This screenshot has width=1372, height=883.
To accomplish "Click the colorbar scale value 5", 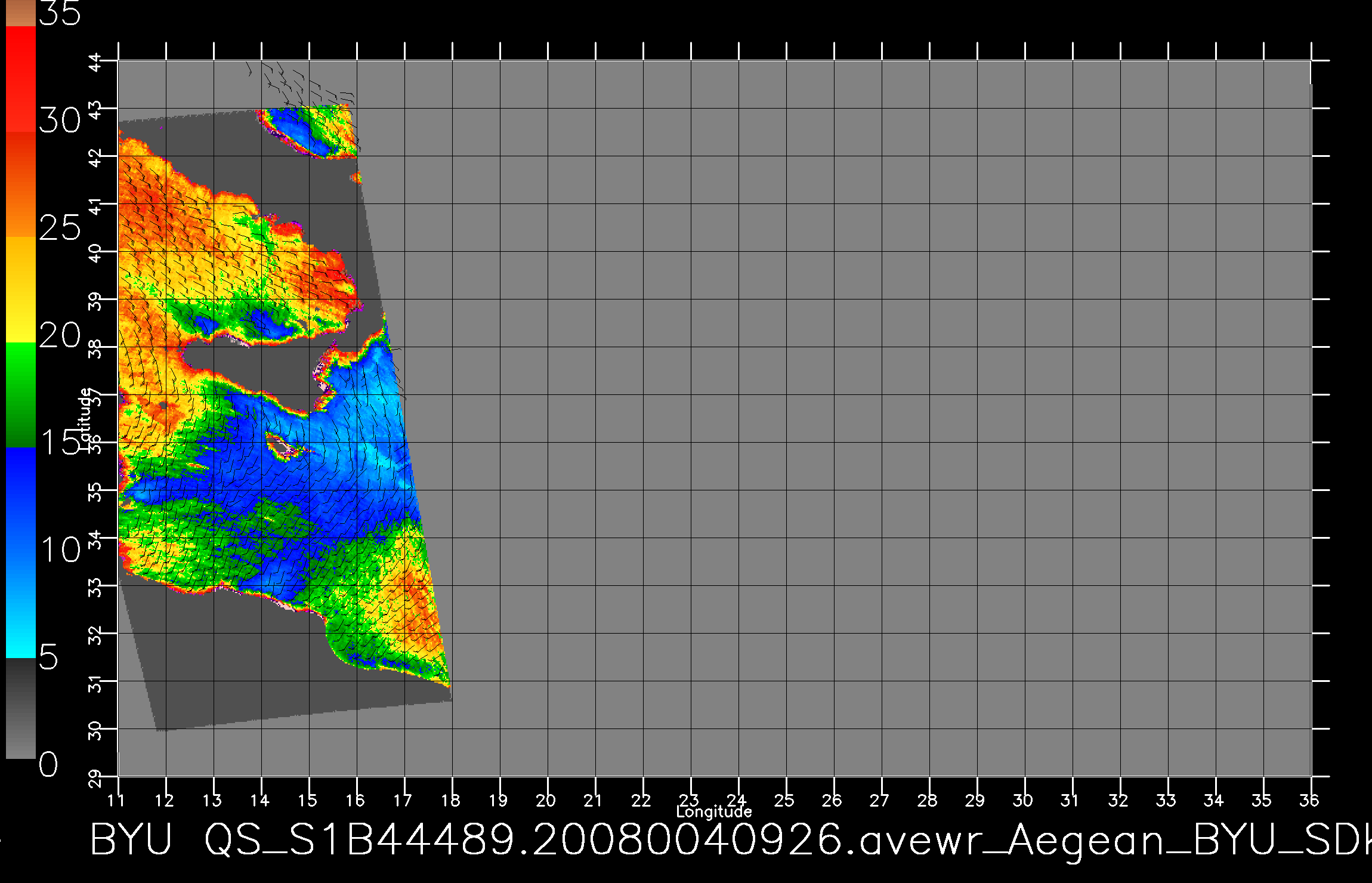I will click(49, 657).
